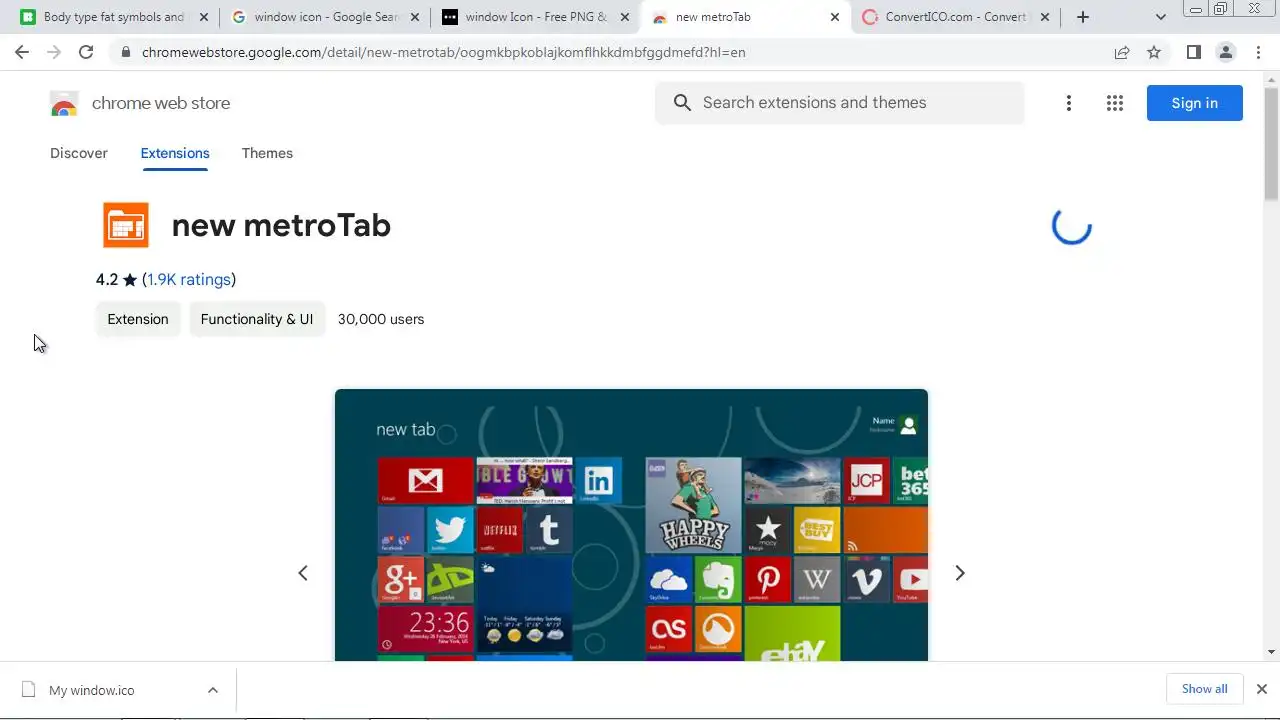Go back to previous page

22,52
